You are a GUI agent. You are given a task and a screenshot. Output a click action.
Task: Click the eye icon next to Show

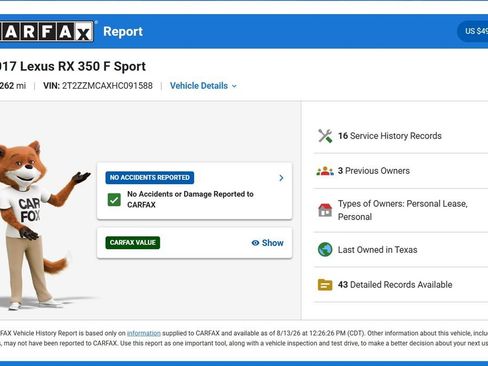coord(255,243)
